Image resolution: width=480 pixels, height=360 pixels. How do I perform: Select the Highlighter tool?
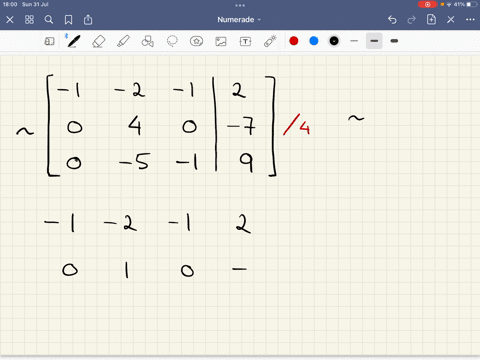tap(123, 41)
